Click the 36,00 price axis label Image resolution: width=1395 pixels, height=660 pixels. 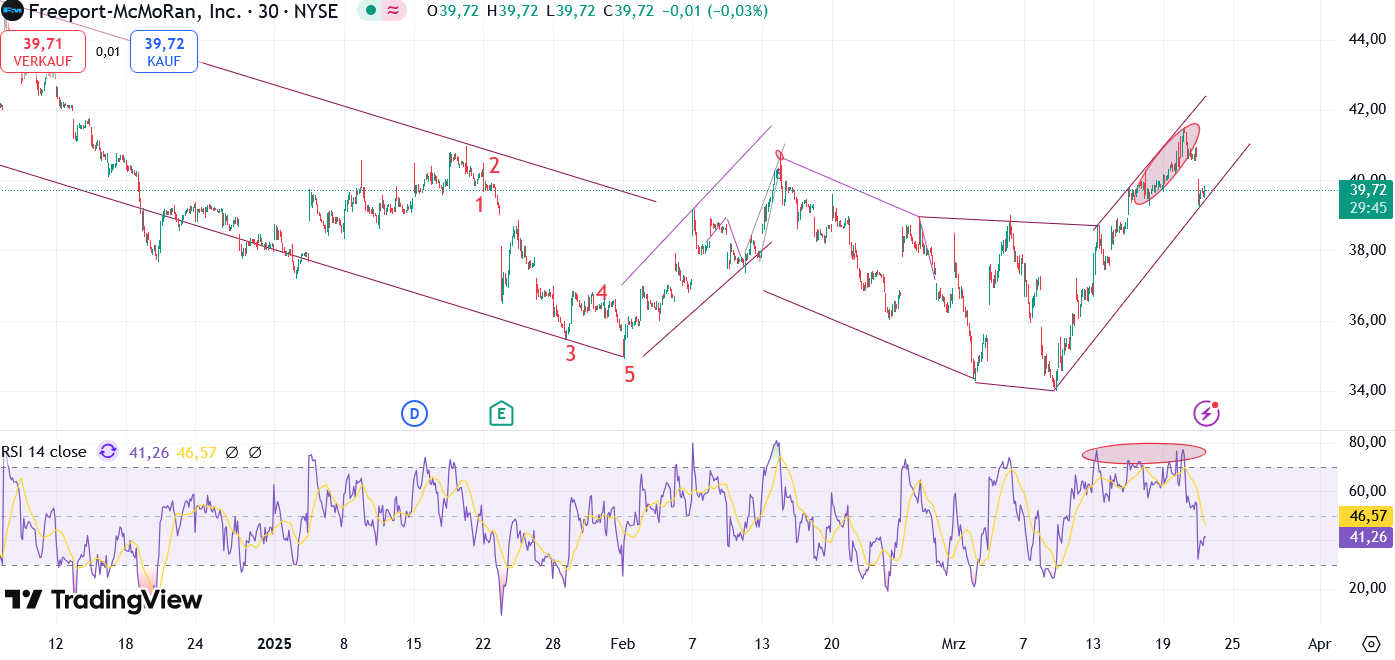(1366, 320)
